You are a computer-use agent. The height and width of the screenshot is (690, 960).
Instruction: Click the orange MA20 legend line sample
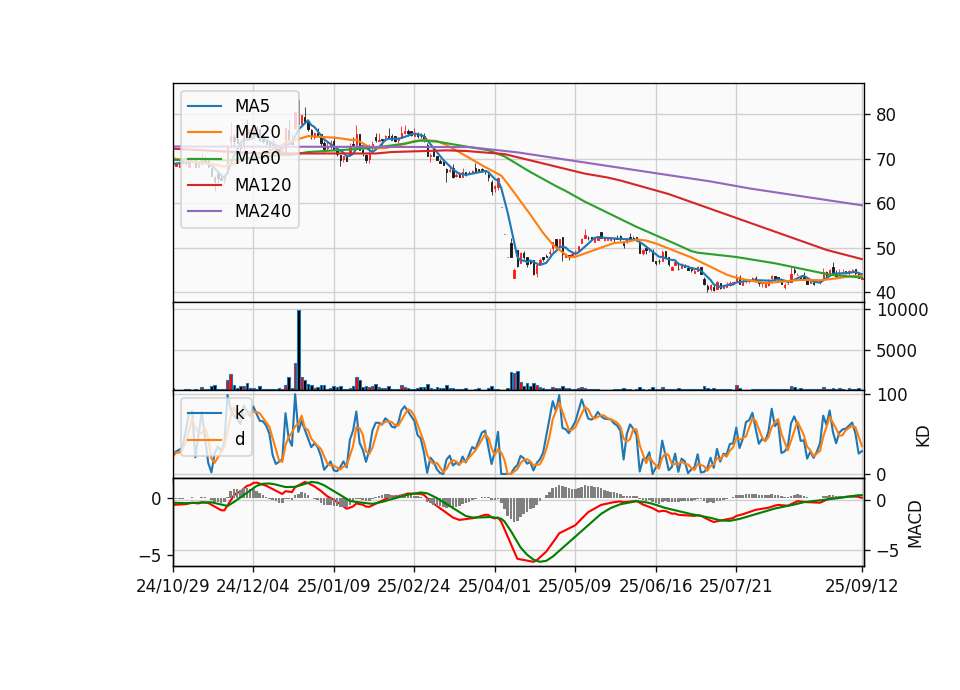(x=204, y=132)
